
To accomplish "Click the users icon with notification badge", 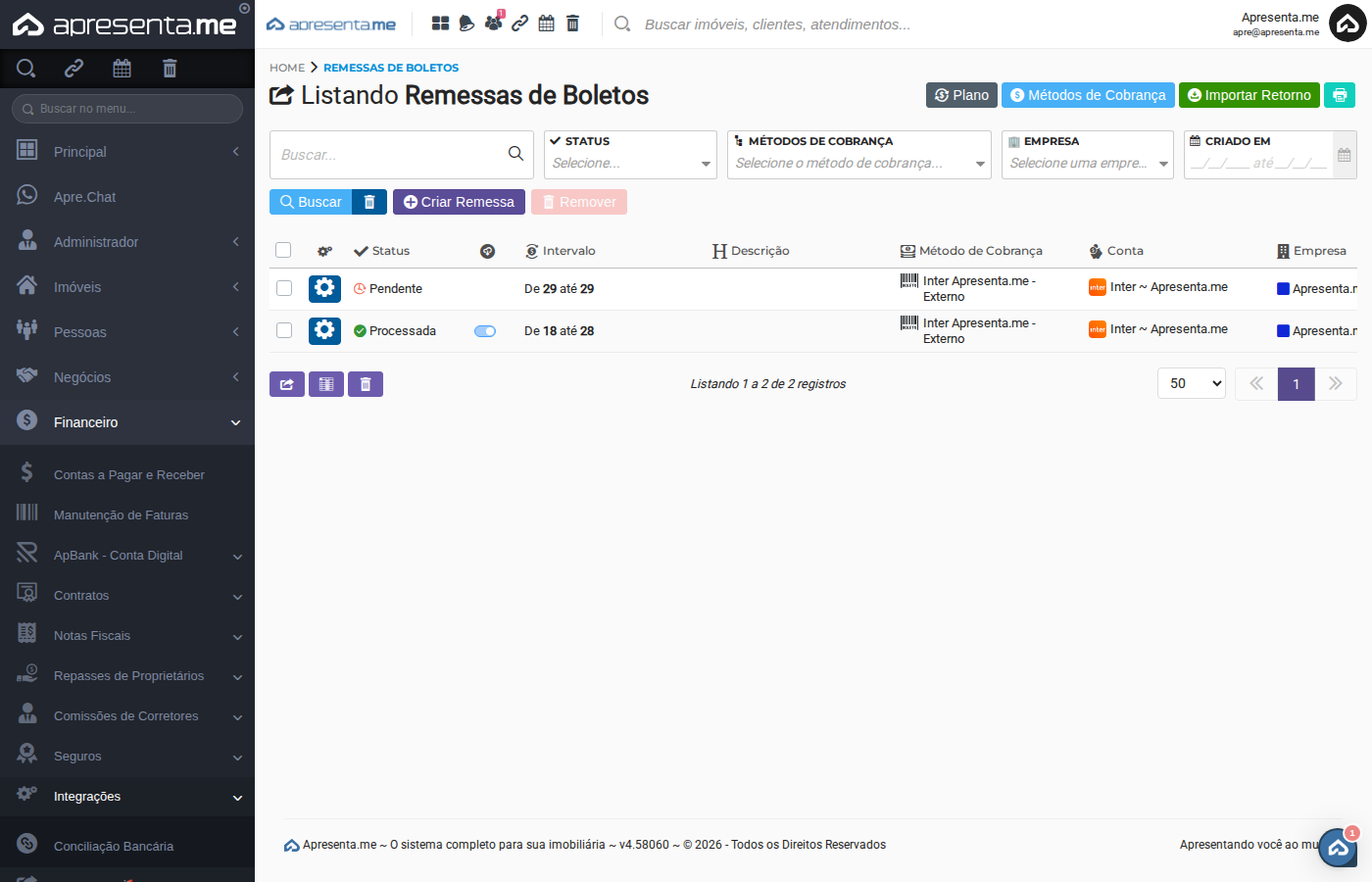I will click(x=494, y=23).
